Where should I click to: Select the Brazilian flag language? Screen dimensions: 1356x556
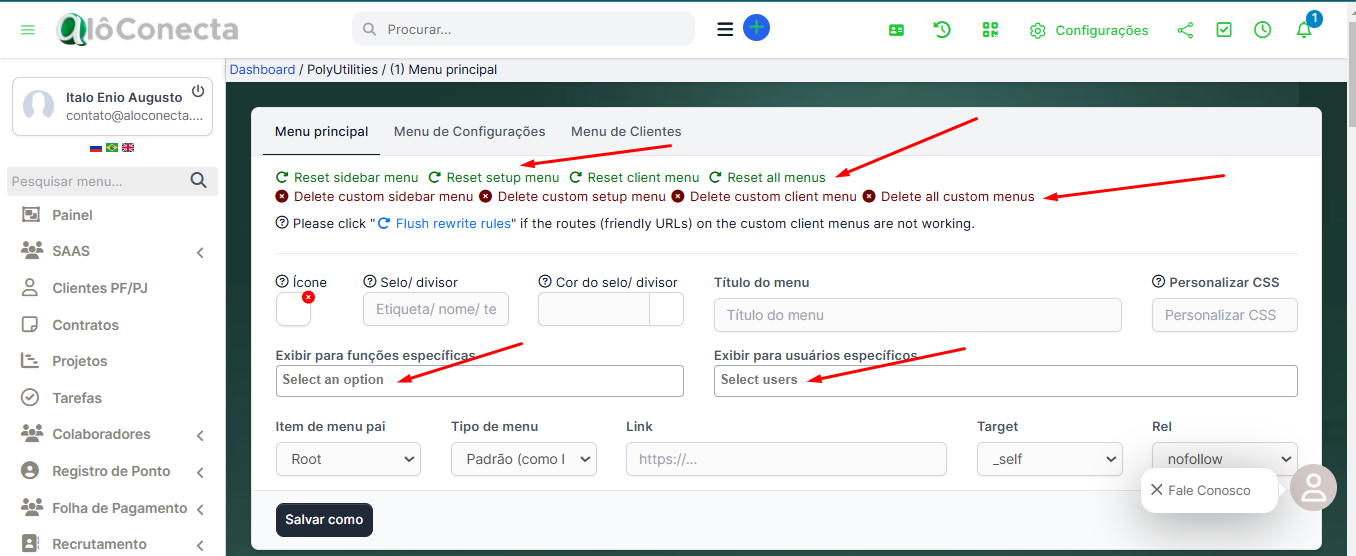[x=112, y=148]
